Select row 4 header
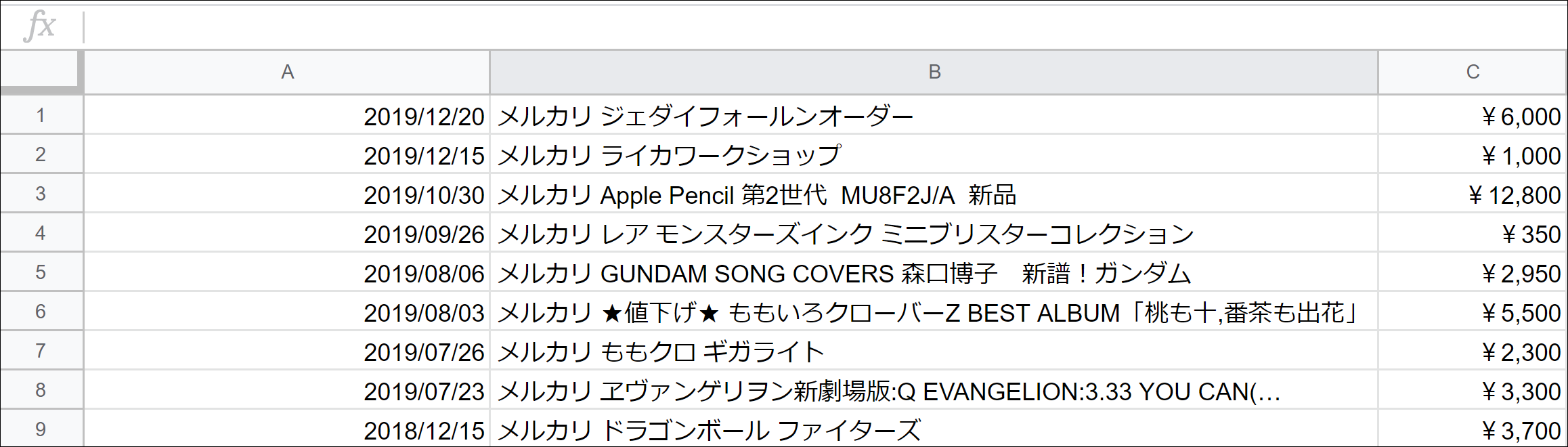The height and width of the screenshot is (447, 1568). point(41,233)
